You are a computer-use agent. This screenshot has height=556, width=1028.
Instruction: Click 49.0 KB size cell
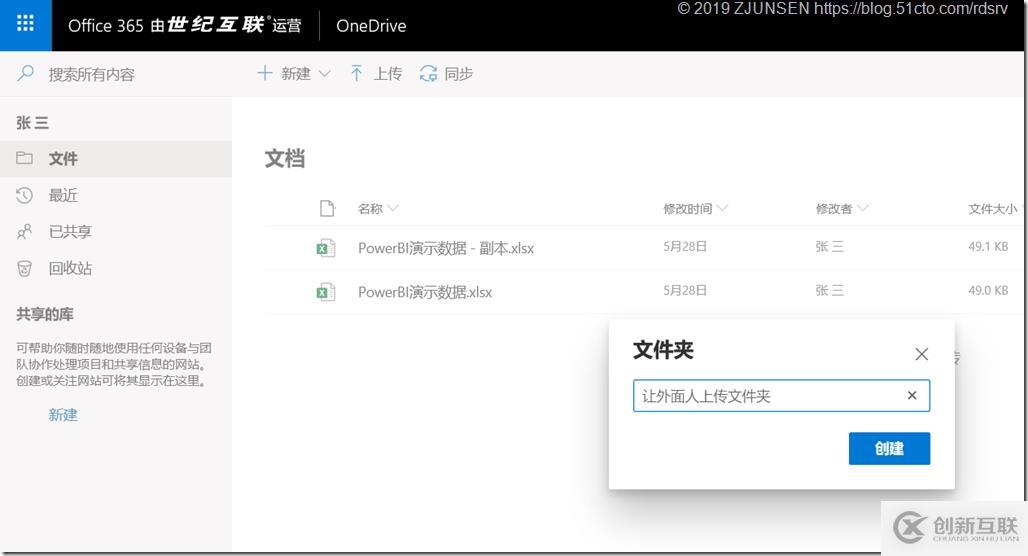[988, 290]
